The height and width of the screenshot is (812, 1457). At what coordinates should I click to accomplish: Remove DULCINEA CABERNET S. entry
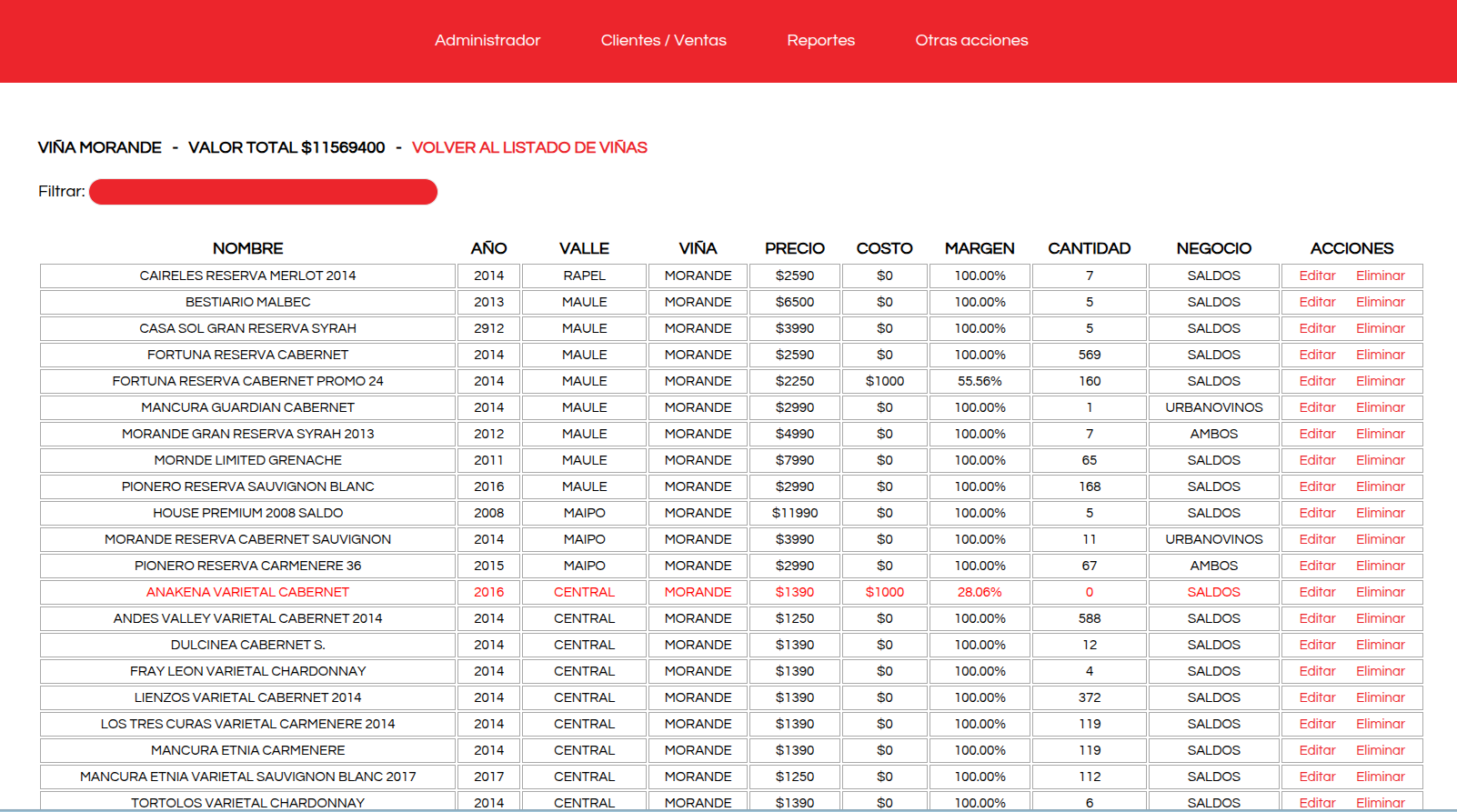point(1381,645)
